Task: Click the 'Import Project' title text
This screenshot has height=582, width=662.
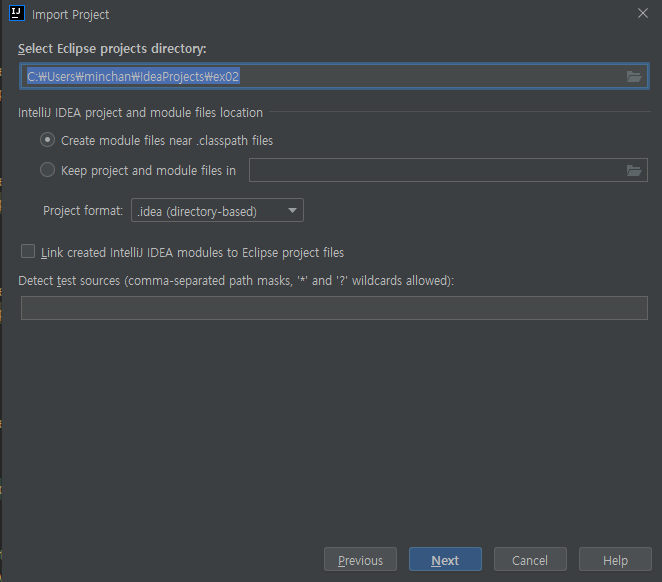Action: (x=71, y=15)
